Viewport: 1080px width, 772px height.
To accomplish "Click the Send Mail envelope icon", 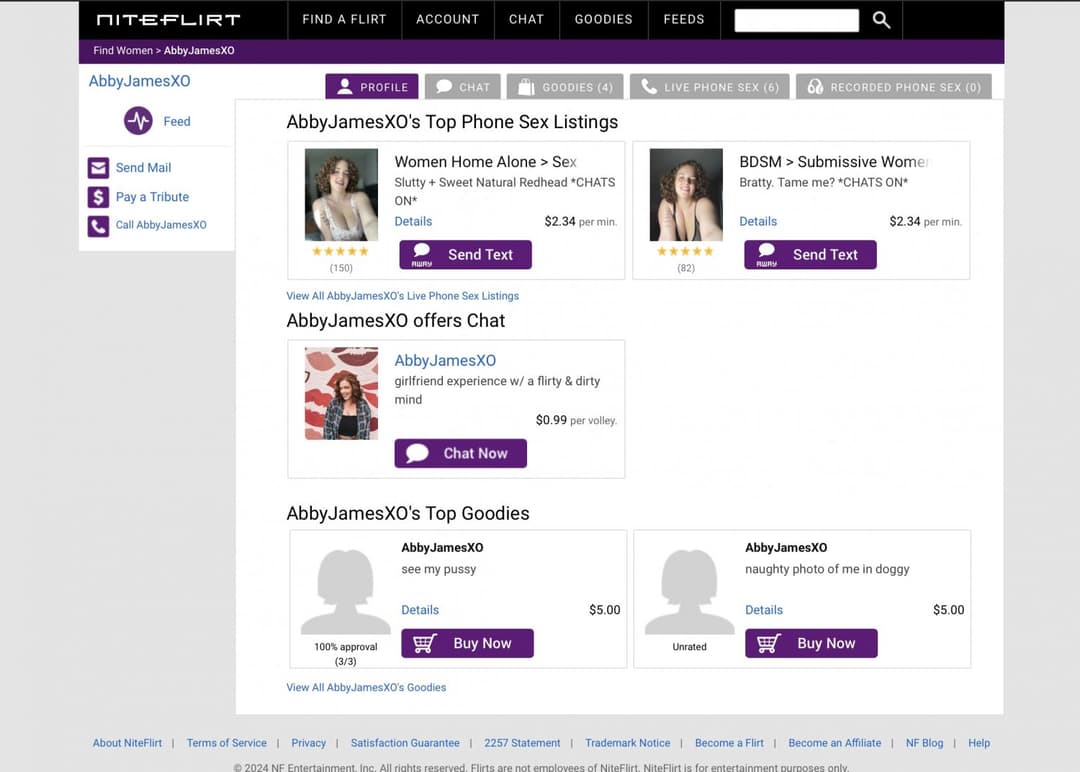I will pyautogui.click(x=98, y=168).
